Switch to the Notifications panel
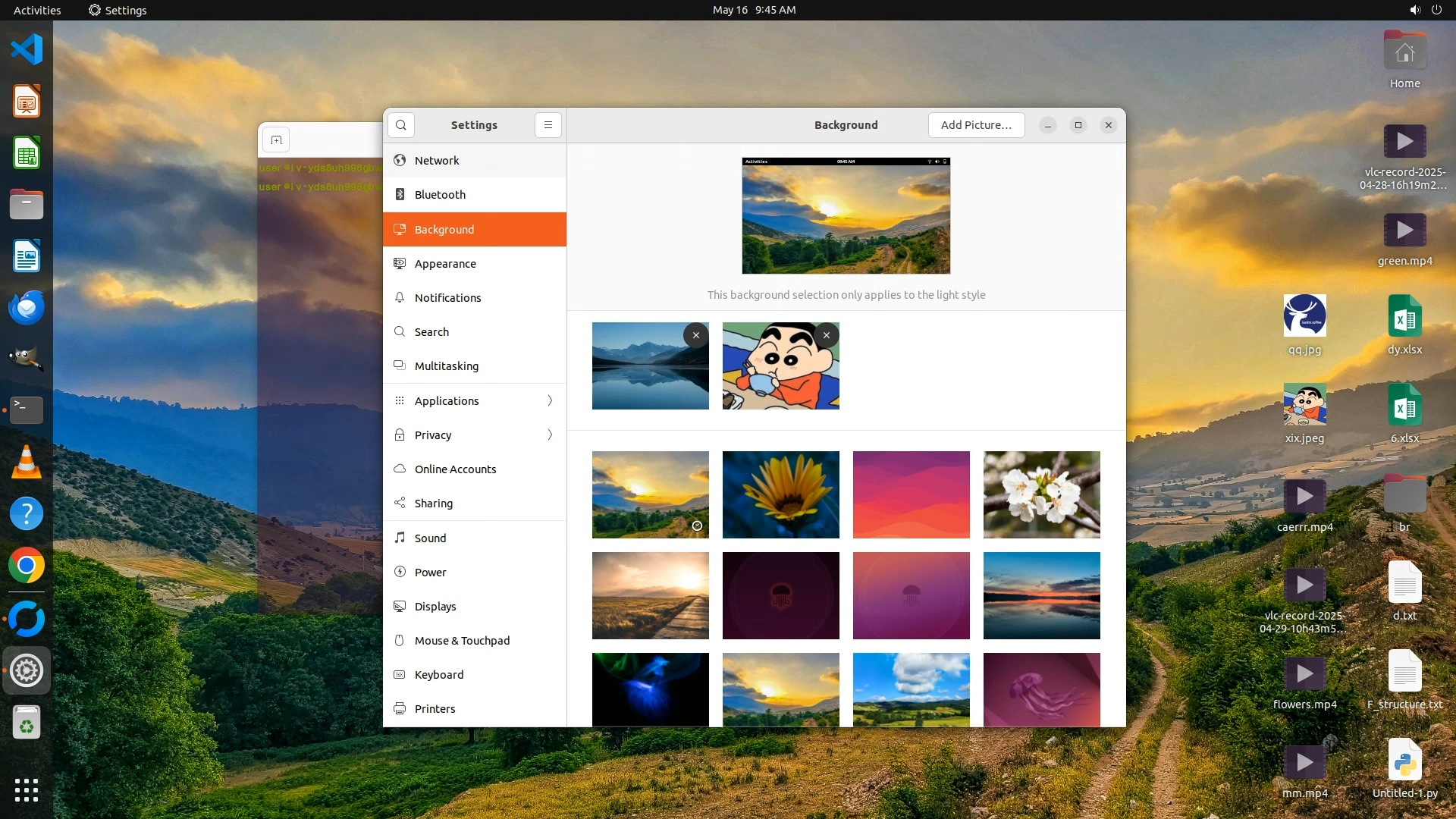This screenshot has height=819, width=1456. (447, 298)
